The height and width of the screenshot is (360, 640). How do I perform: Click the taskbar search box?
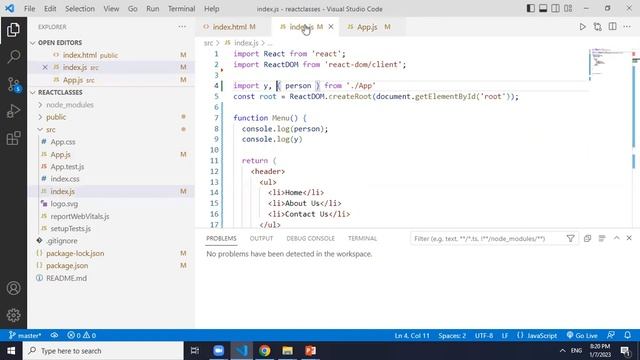coord(103,351)
